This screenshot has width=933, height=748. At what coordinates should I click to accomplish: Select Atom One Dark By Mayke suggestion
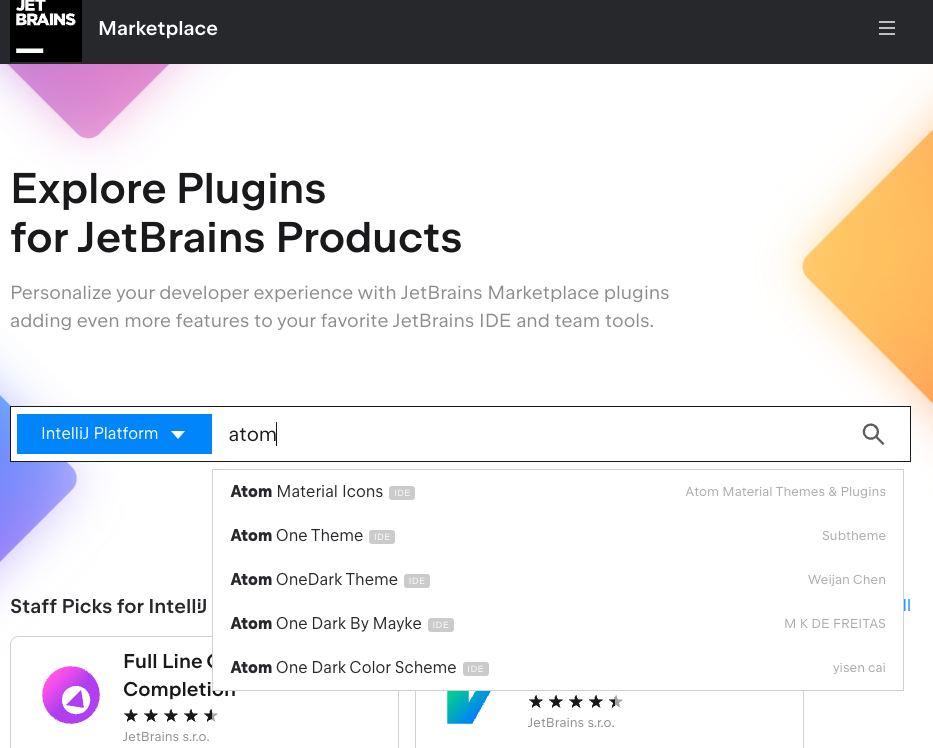point(558,624)
